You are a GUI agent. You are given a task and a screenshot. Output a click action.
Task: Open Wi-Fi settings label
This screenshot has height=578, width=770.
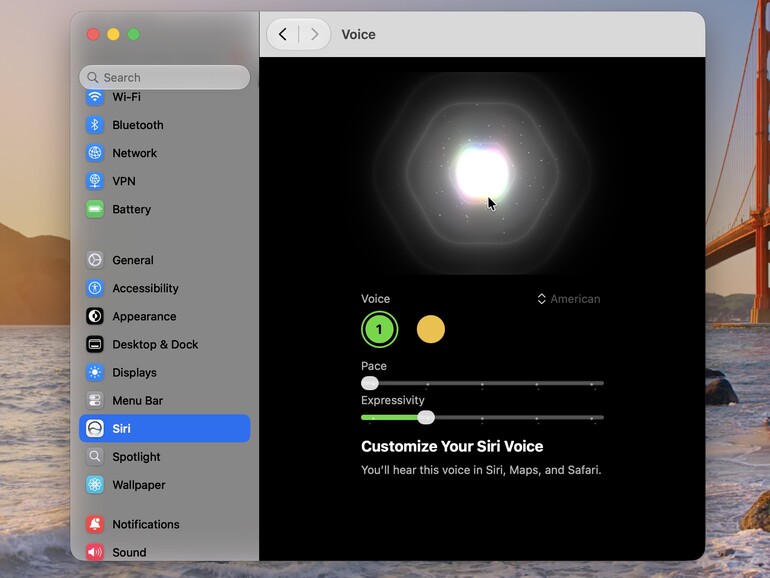(x=126, y=97)
